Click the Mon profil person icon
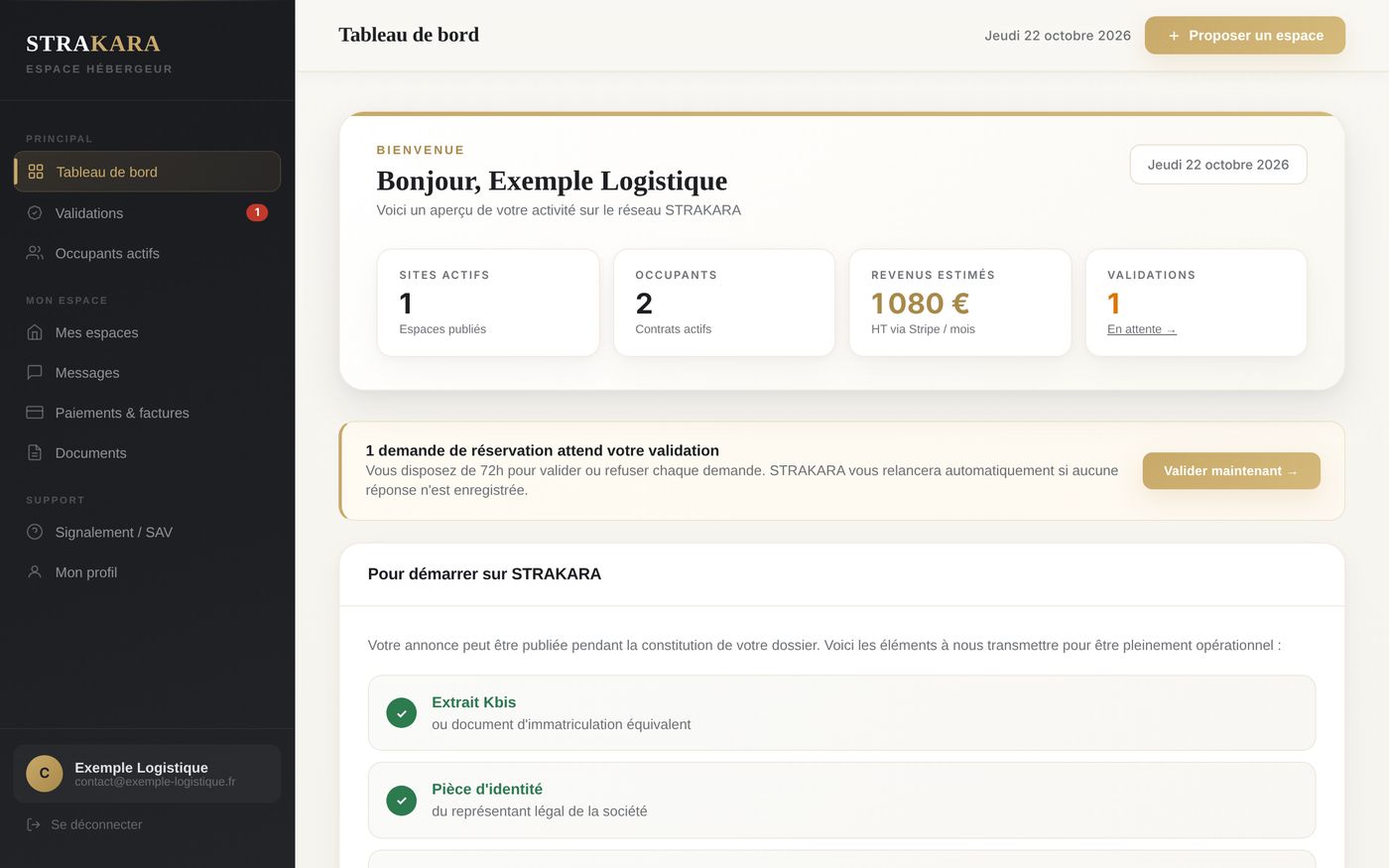Image resolution: width=1389 pixels, height=868 pixels. point(35,572)
